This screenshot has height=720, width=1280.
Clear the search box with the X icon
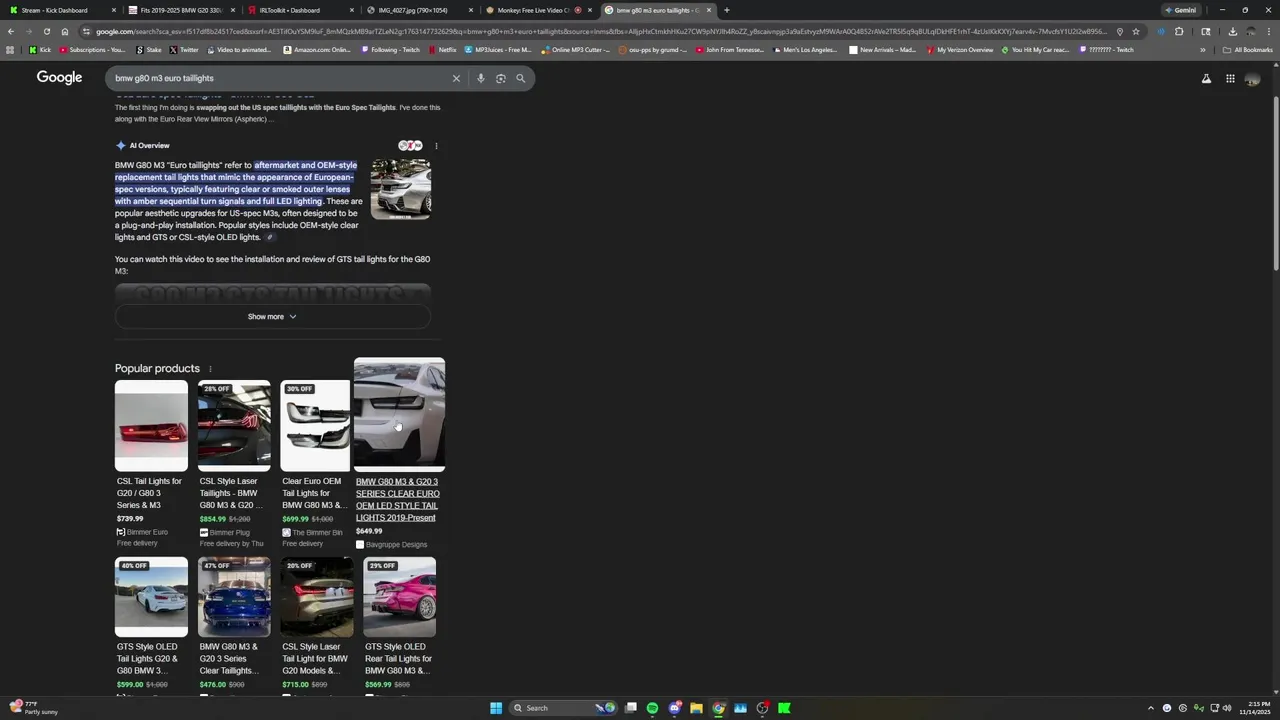[x=456, y=78]
